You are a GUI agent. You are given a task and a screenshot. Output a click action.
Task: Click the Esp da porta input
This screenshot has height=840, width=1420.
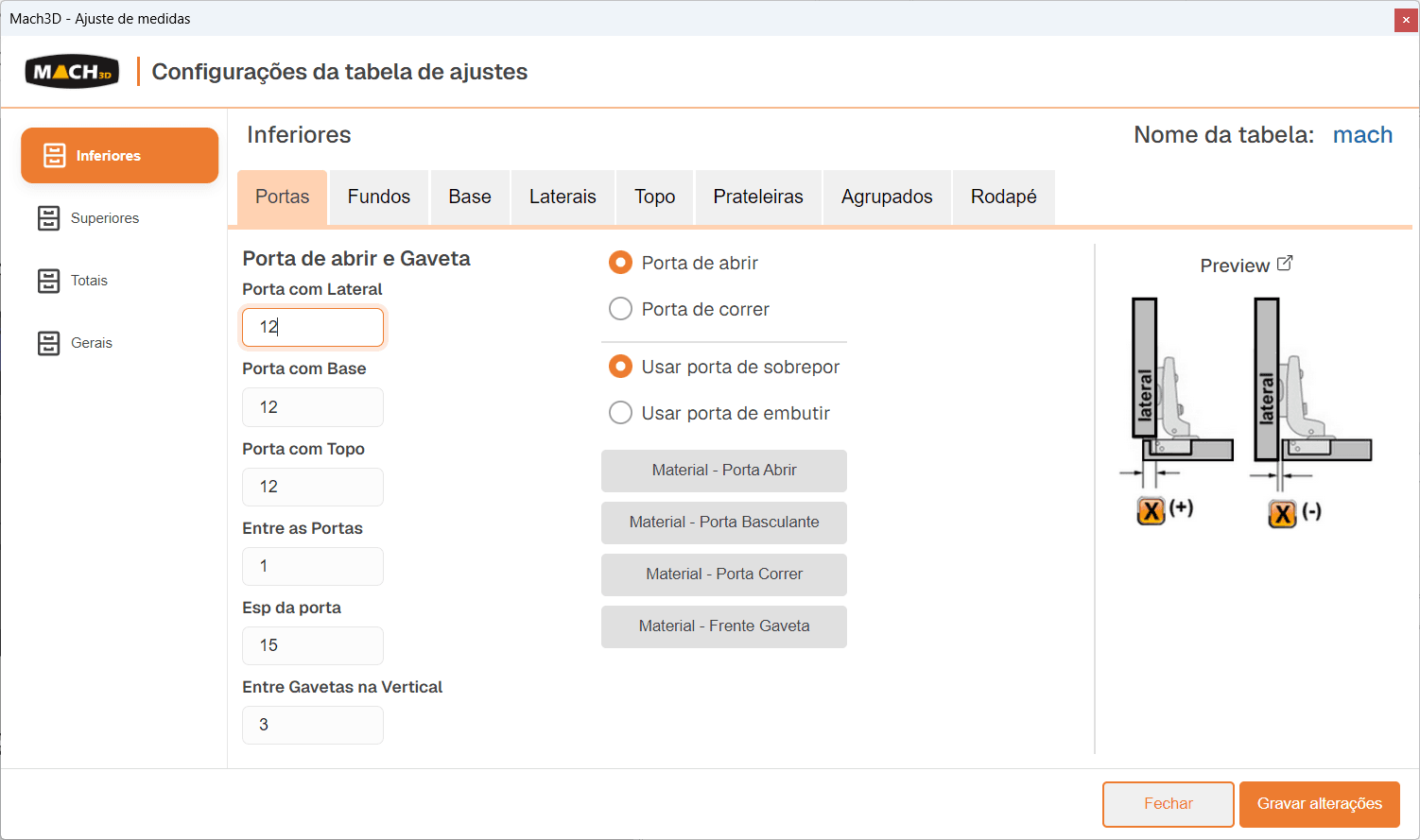[313, 645]
